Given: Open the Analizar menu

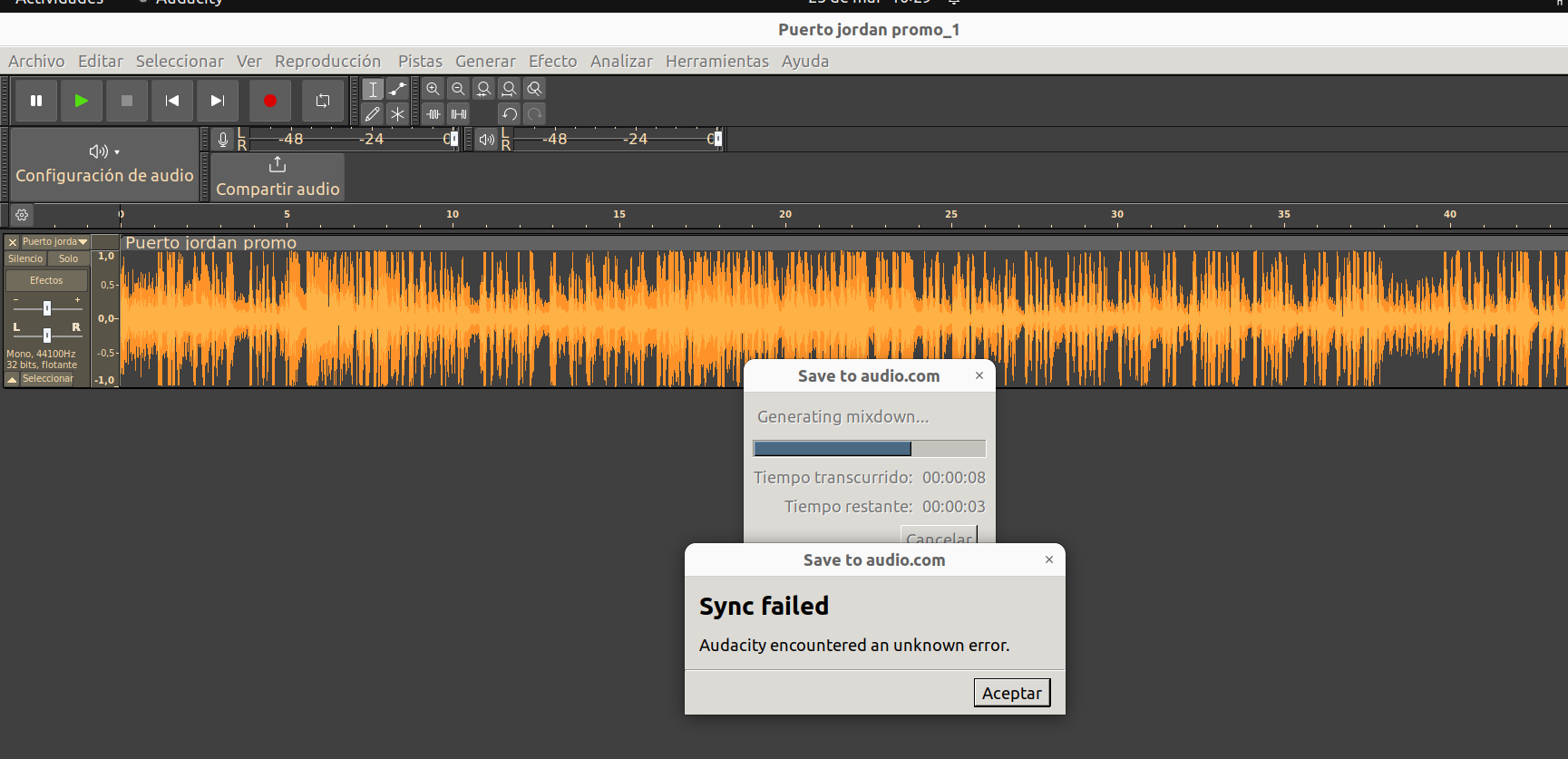Looking at the screenshot, I should (621, 61).
